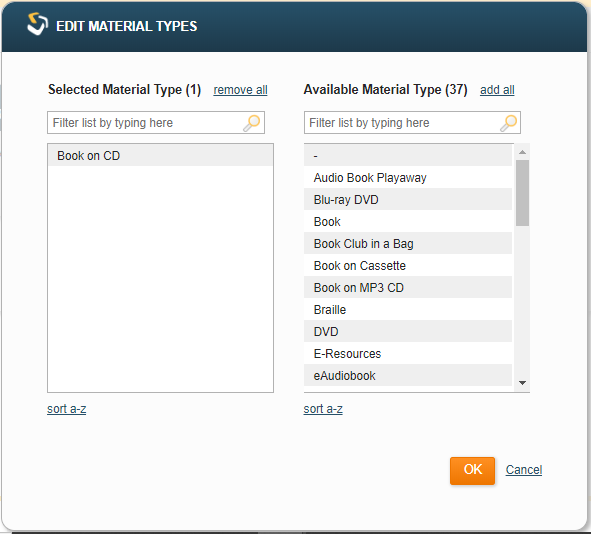The height and width of the screenshot is (534, 591).
Task: Select 'Audio Book Playaway' from available list
Action: [408, 177]
